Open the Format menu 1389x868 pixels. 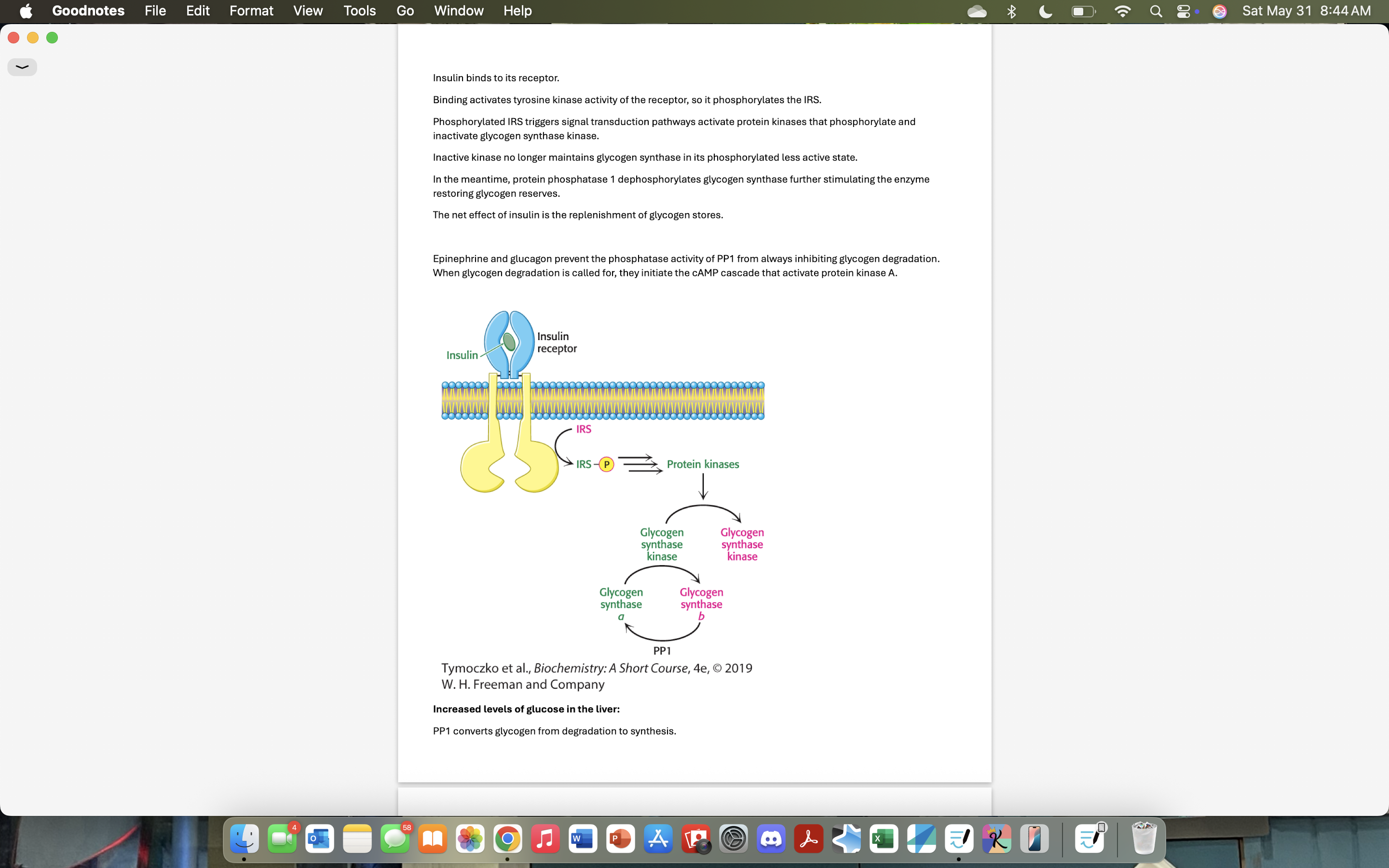coord(251,11)
